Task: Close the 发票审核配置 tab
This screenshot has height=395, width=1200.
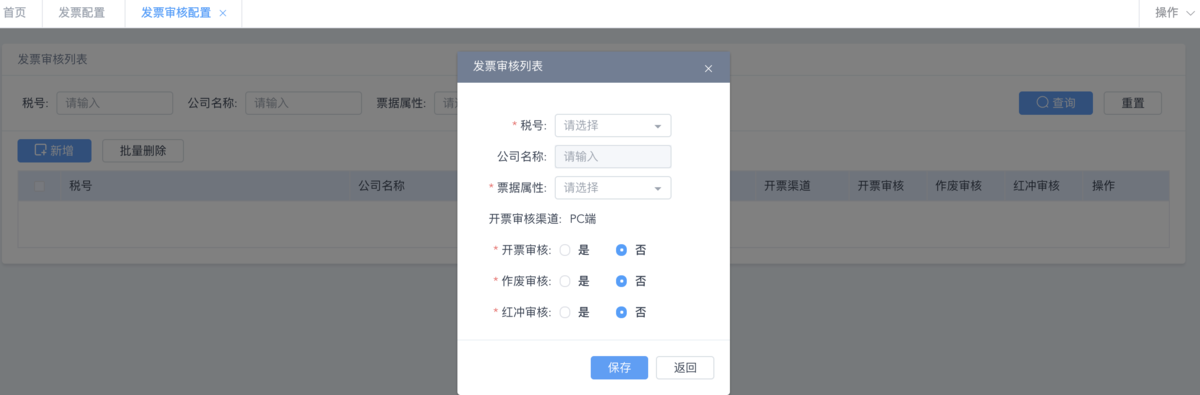Action: (222, 13)
